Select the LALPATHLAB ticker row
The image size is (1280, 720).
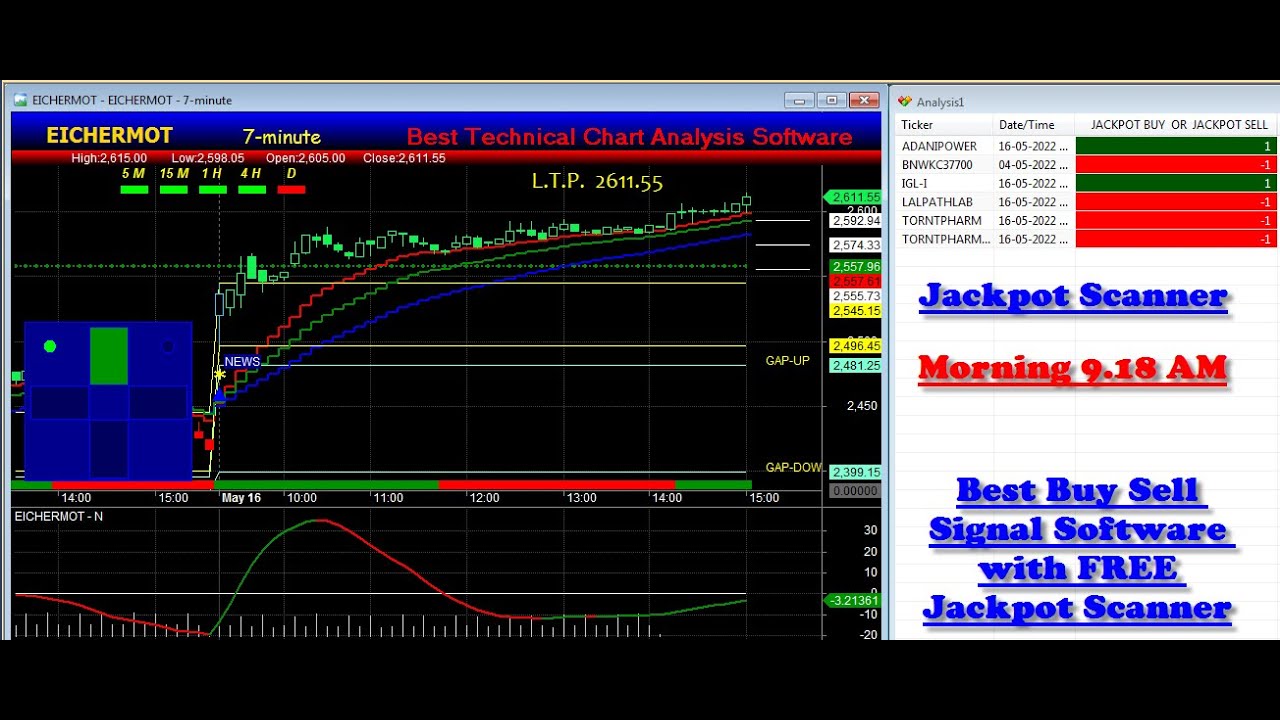(x=1087, y=202)
